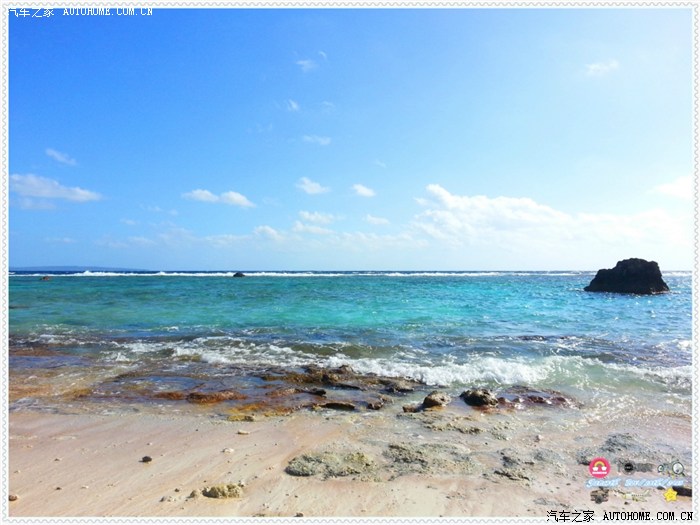Open the top-left AUTOHOME.COM.CN watermark
The height and width of the screenshot is (525, 700).
108,12
